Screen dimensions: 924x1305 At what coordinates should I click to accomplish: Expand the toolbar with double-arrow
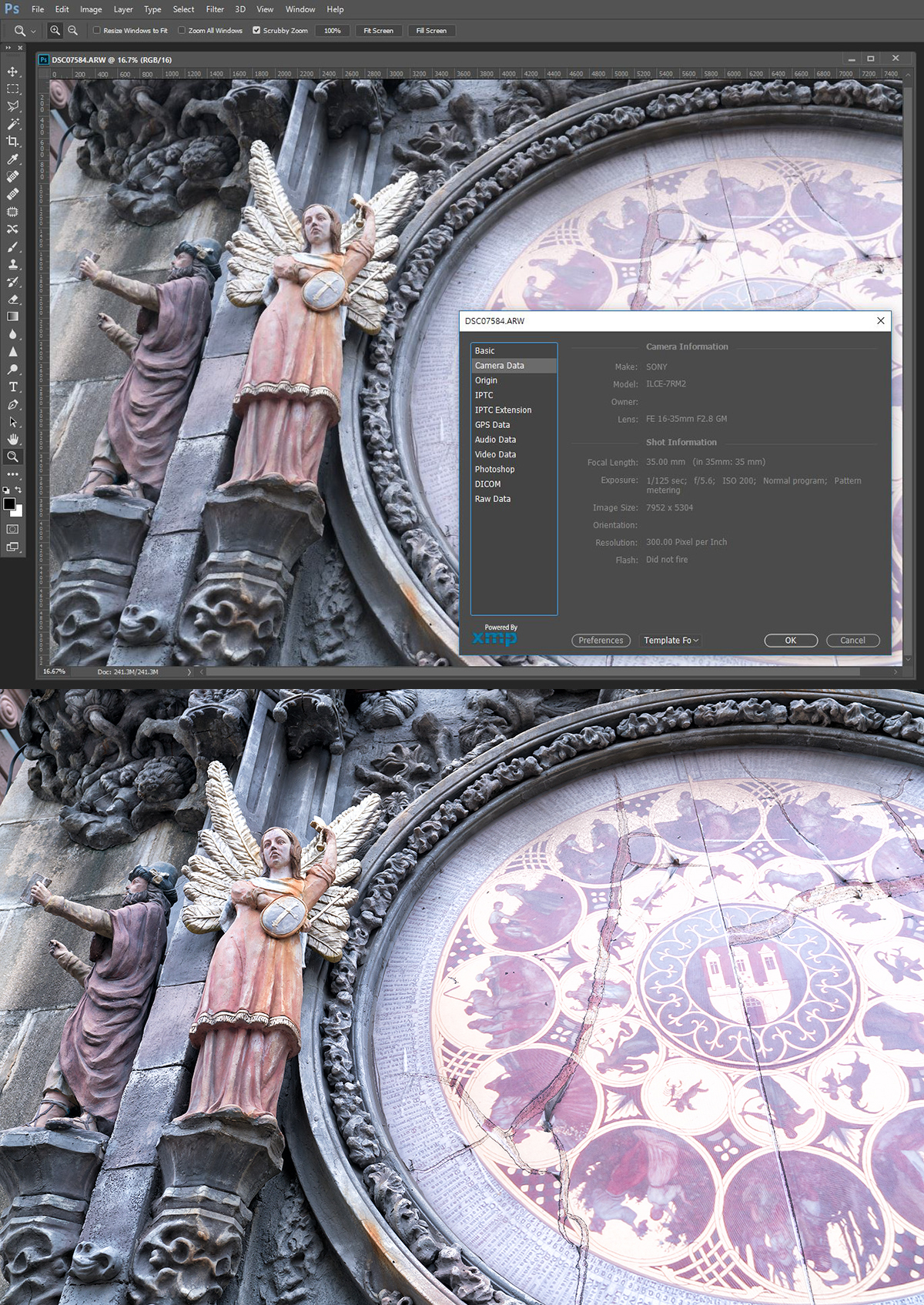pyautogui.click(x=8, y=48)
